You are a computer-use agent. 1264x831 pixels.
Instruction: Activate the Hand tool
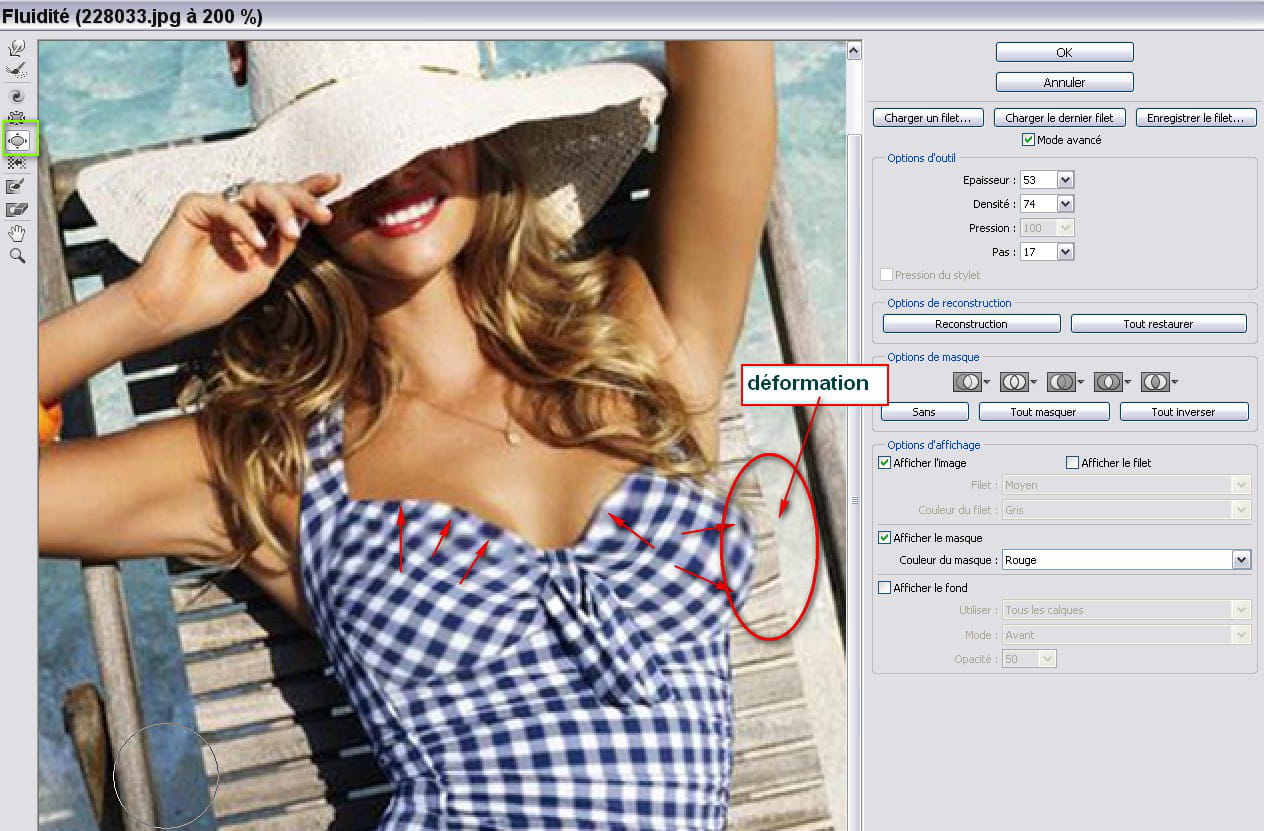pyautogui.click(x=17, y=233)
